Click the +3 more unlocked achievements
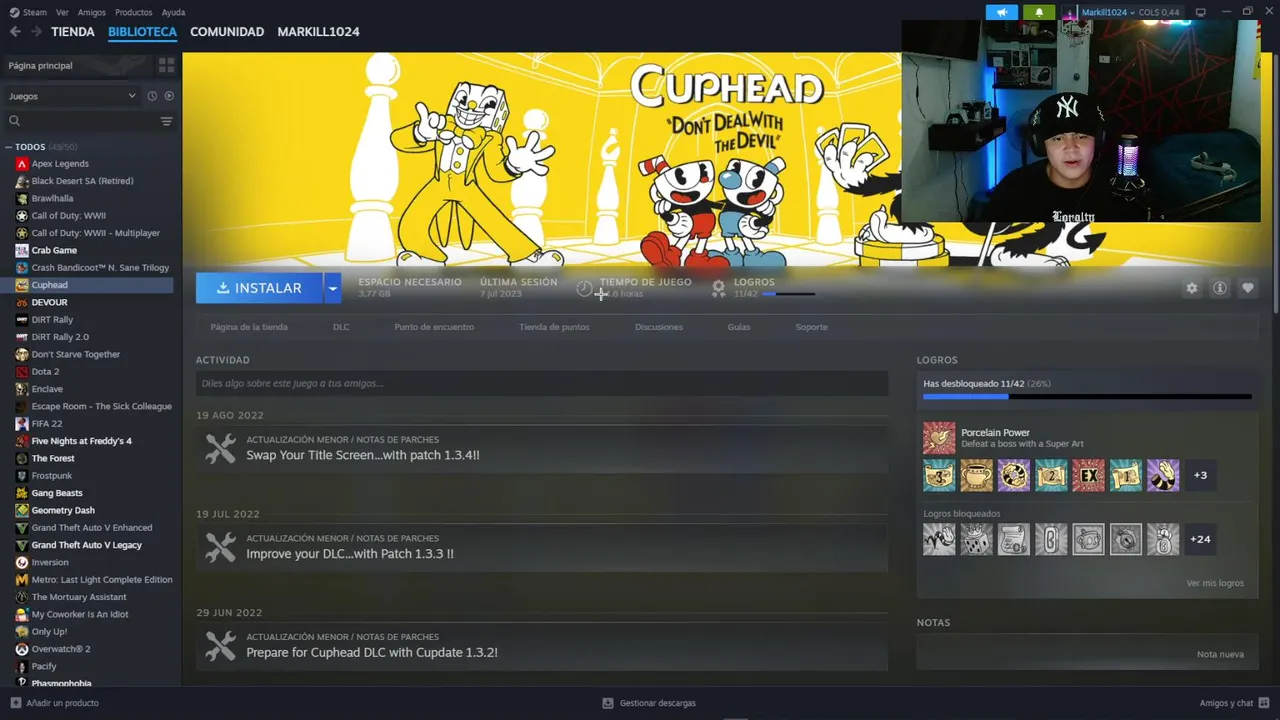The width and height of the screenshot is (1280, 720). 1200,475
